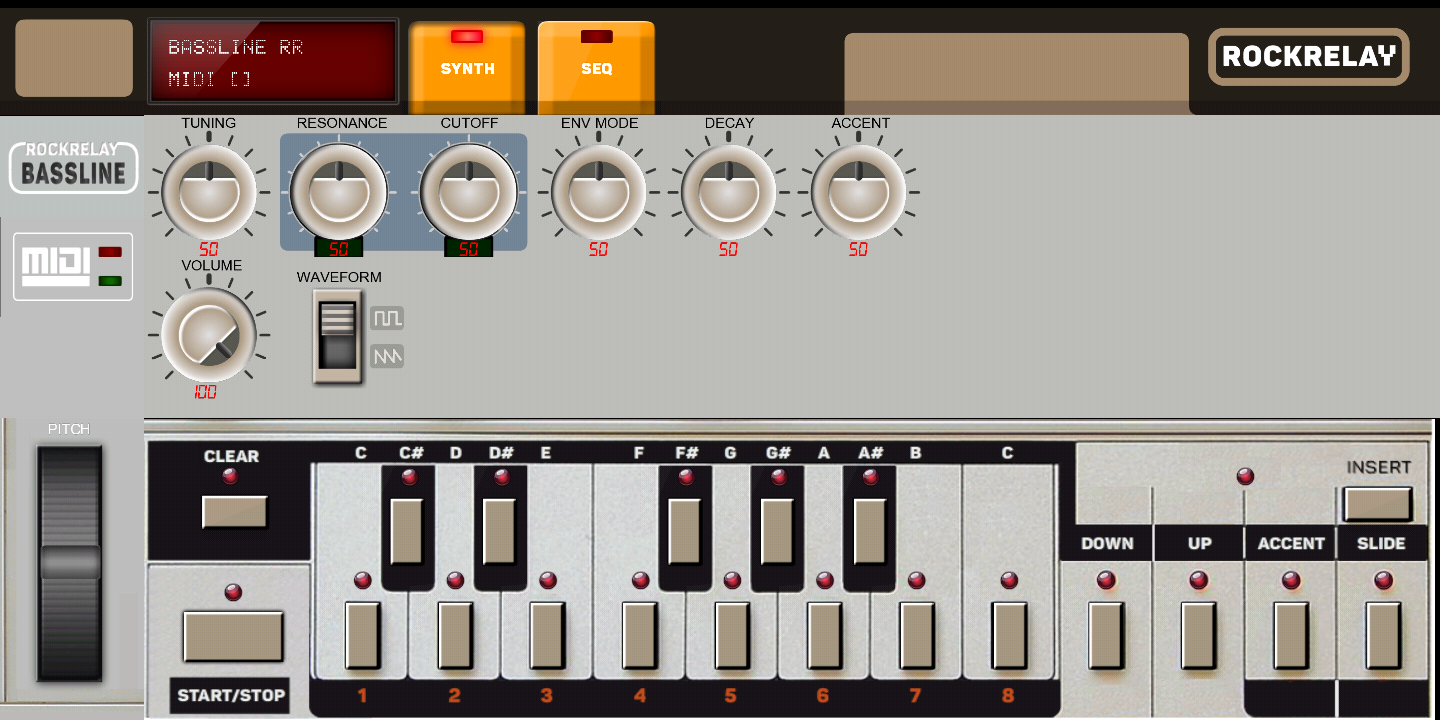Image resolution: width=1440 pixels, height=720 pixels.
Task: Flip the WAVEFORM toggle switch
Action: 338,337
